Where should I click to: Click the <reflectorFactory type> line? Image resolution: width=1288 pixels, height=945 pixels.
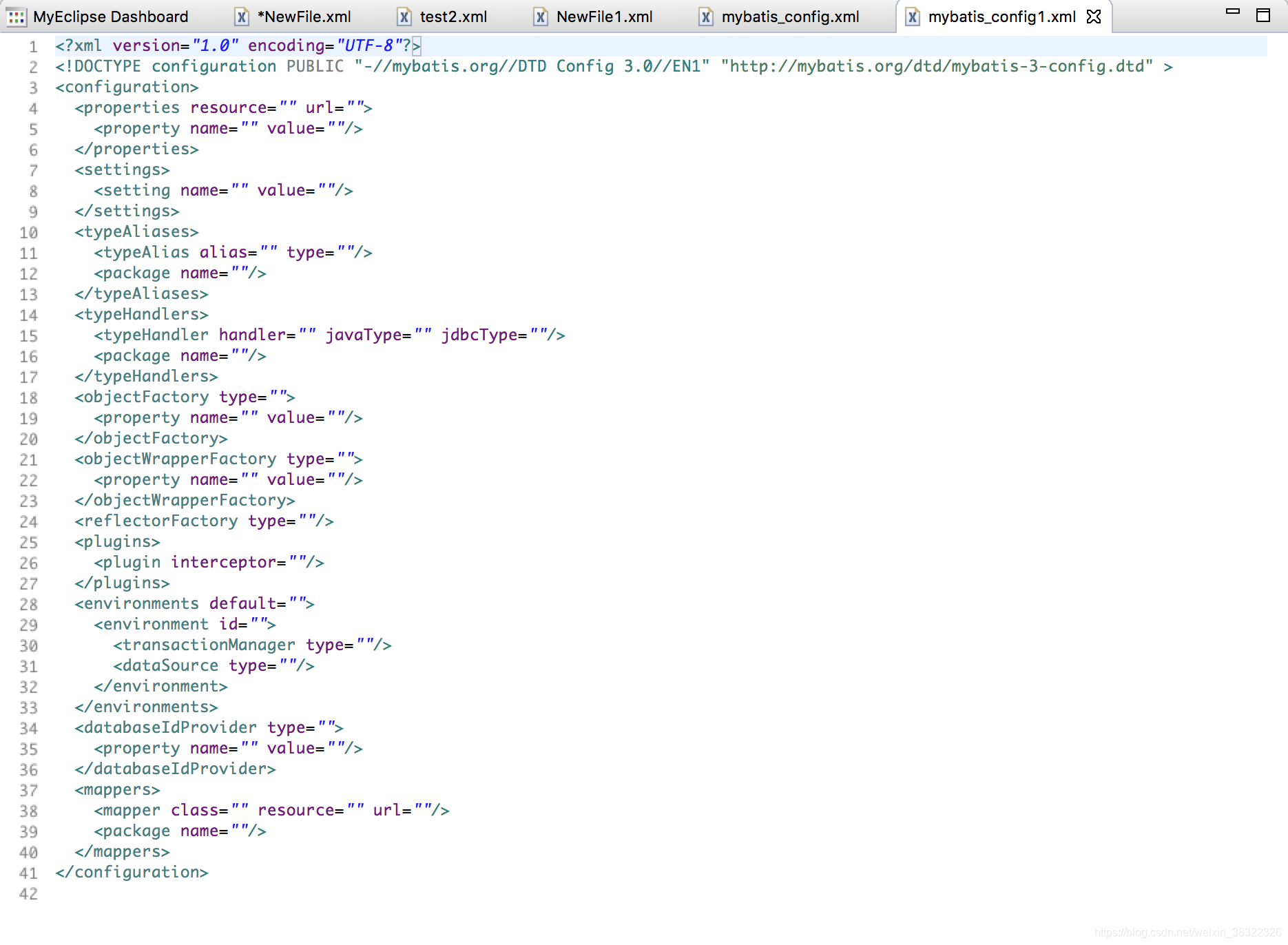[204, 521]
